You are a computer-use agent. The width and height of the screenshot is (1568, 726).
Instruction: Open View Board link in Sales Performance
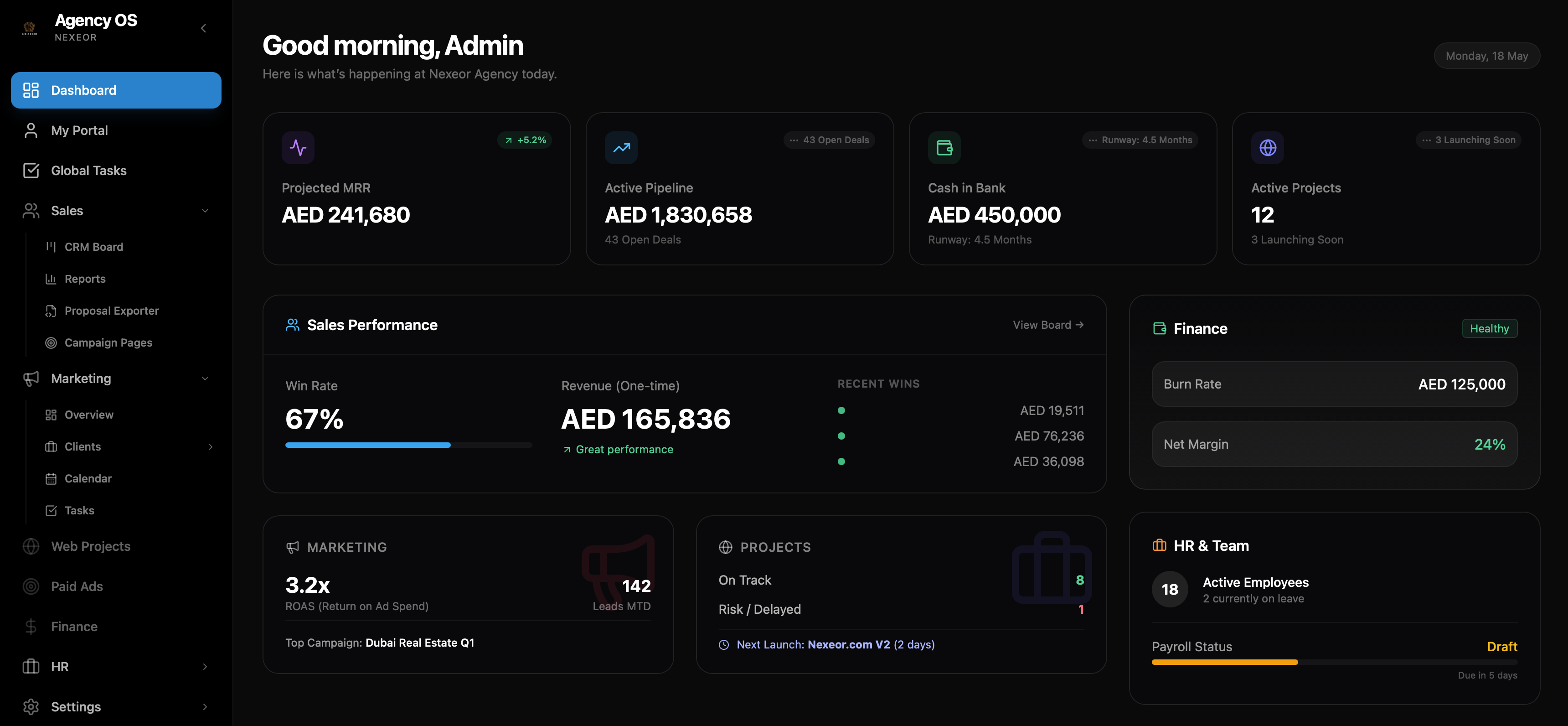1048,325
